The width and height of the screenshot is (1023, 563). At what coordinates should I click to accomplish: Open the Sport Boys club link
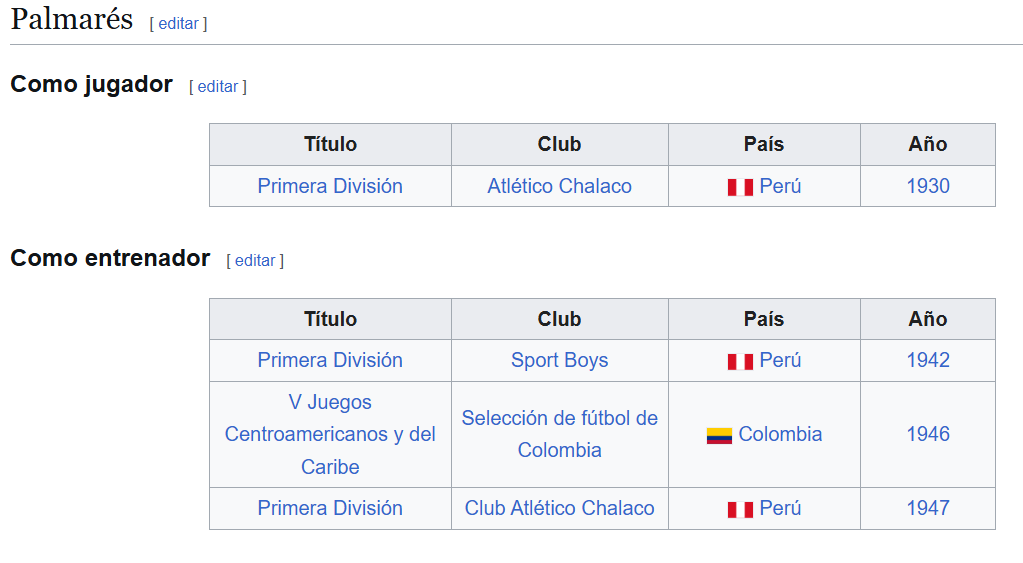(x=559, y=360)
